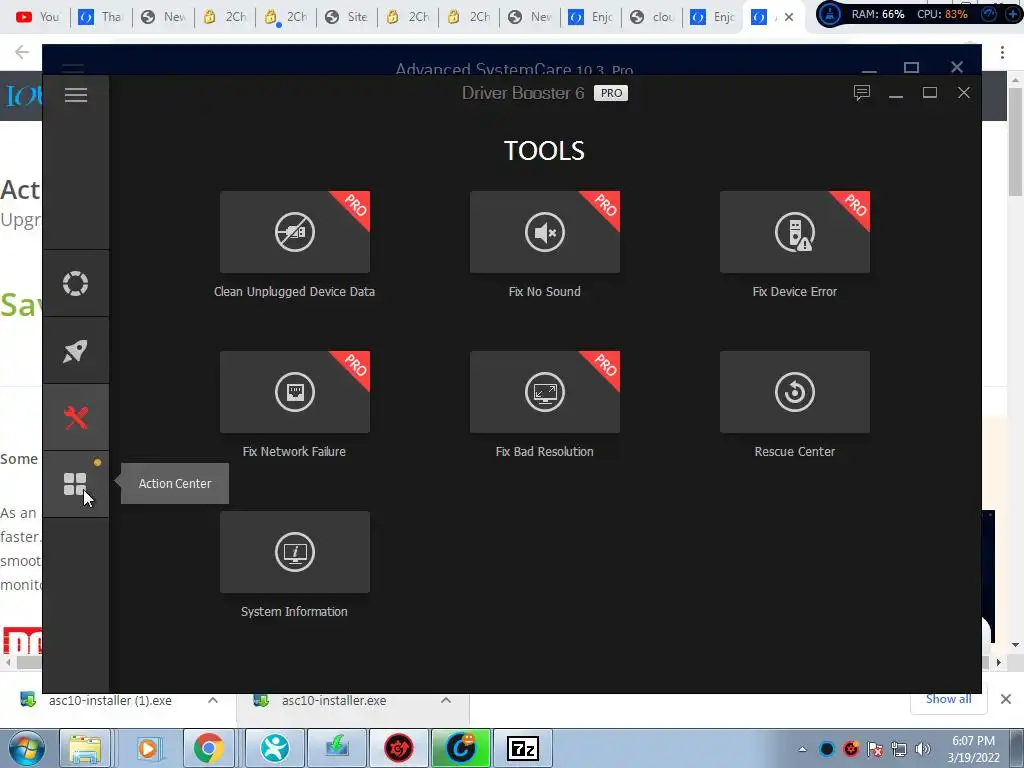This screenshot has width=1024, height=768.
Task: Click the PRO badge next to Driver Booster 6
Action: tap(611, 93)
